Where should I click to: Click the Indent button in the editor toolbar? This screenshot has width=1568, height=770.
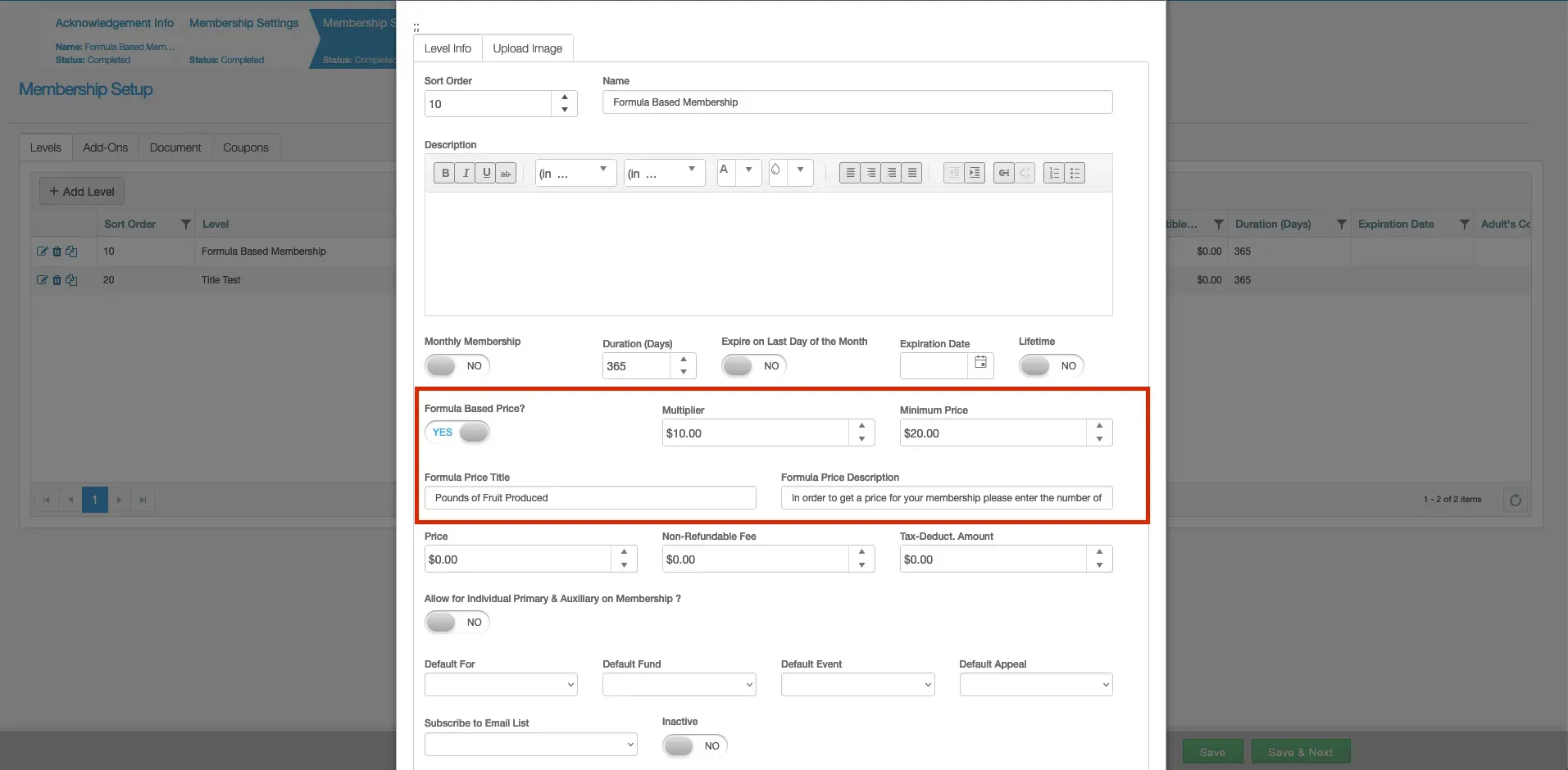[x=974, y=173]
